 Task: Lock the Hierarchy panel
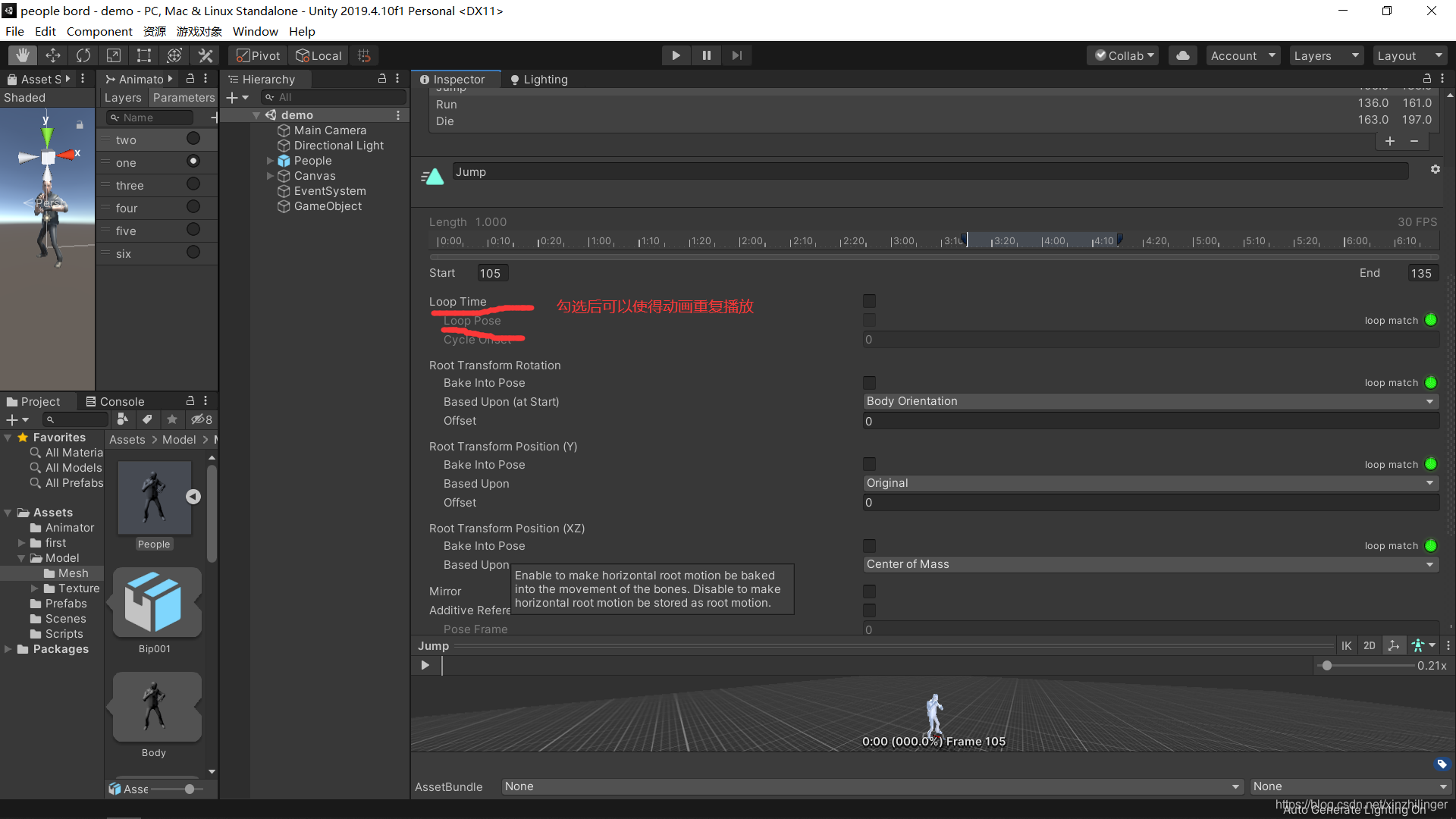point(382,79)
